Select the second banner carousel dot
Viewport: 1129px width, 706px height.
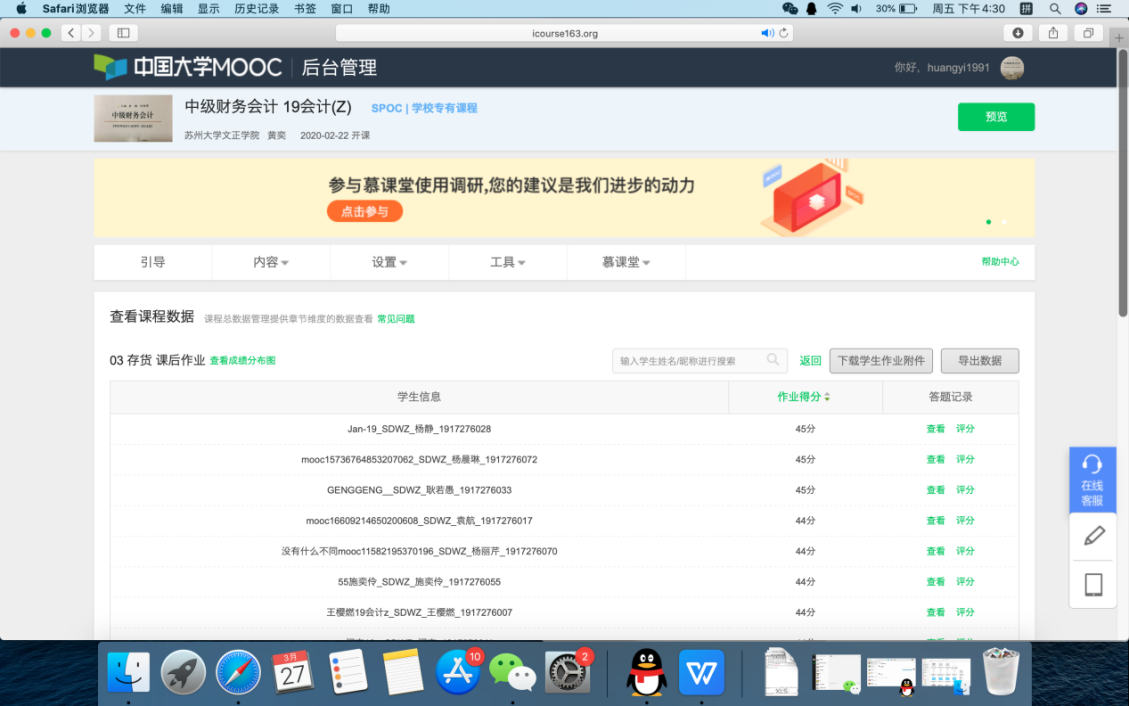coord(1004,222)
